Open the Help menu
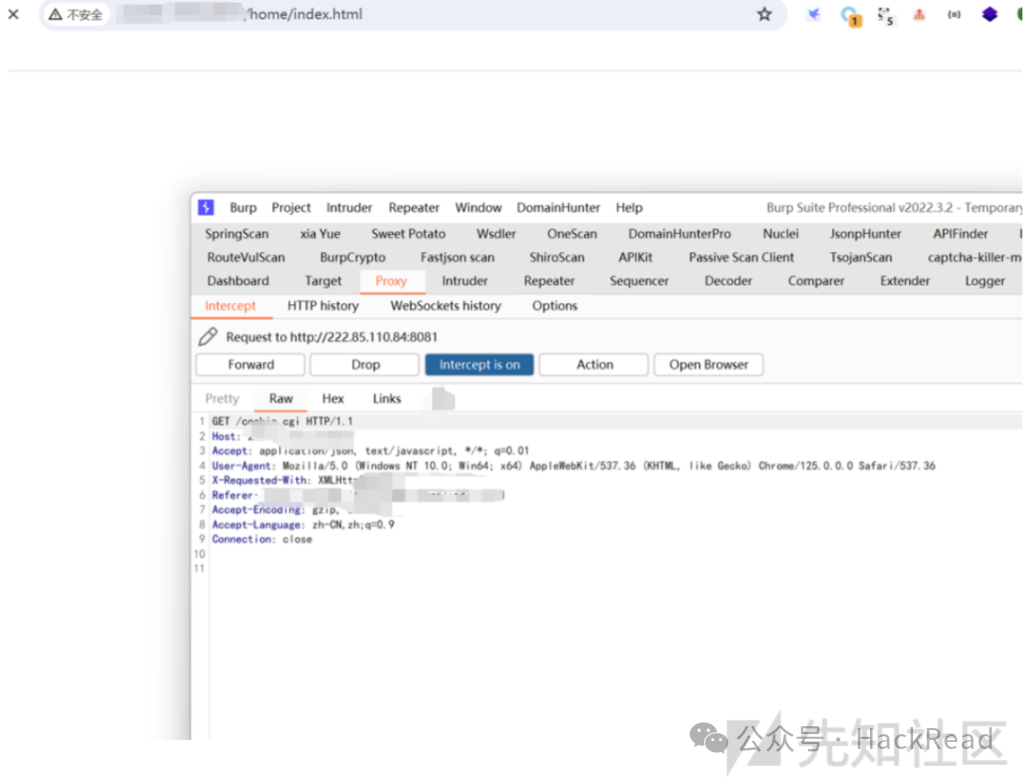Image resolution: width=1026 pixels, height=780 pixels. 629,207
